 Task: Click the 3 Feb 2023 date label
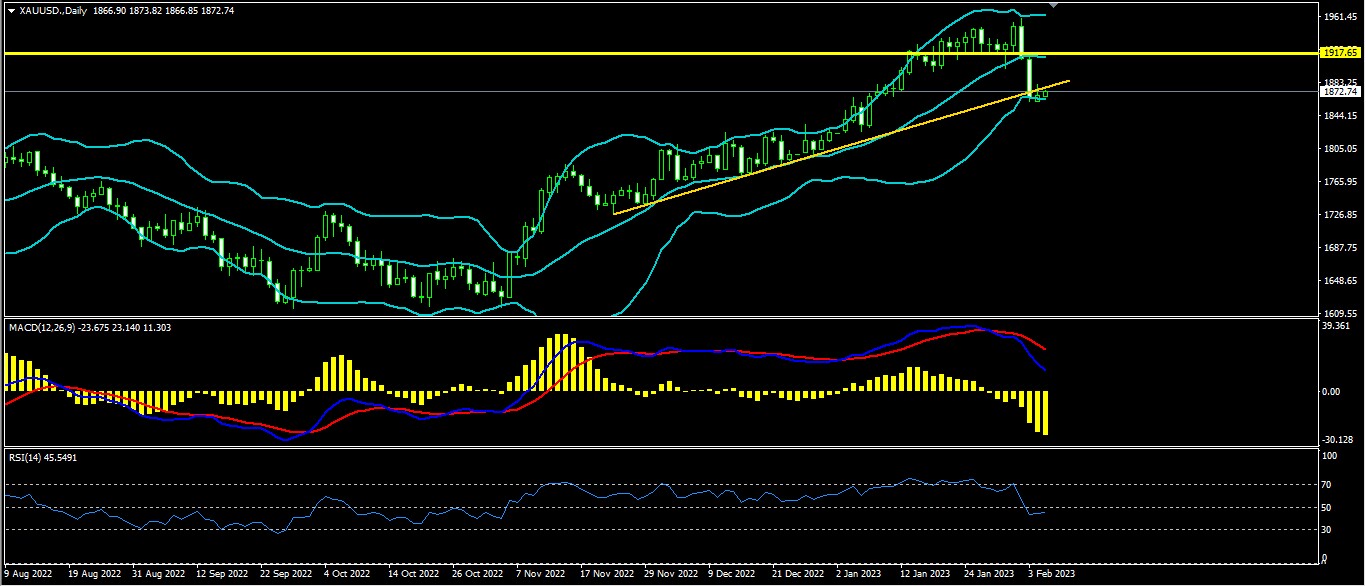(x=1052, y=575)
